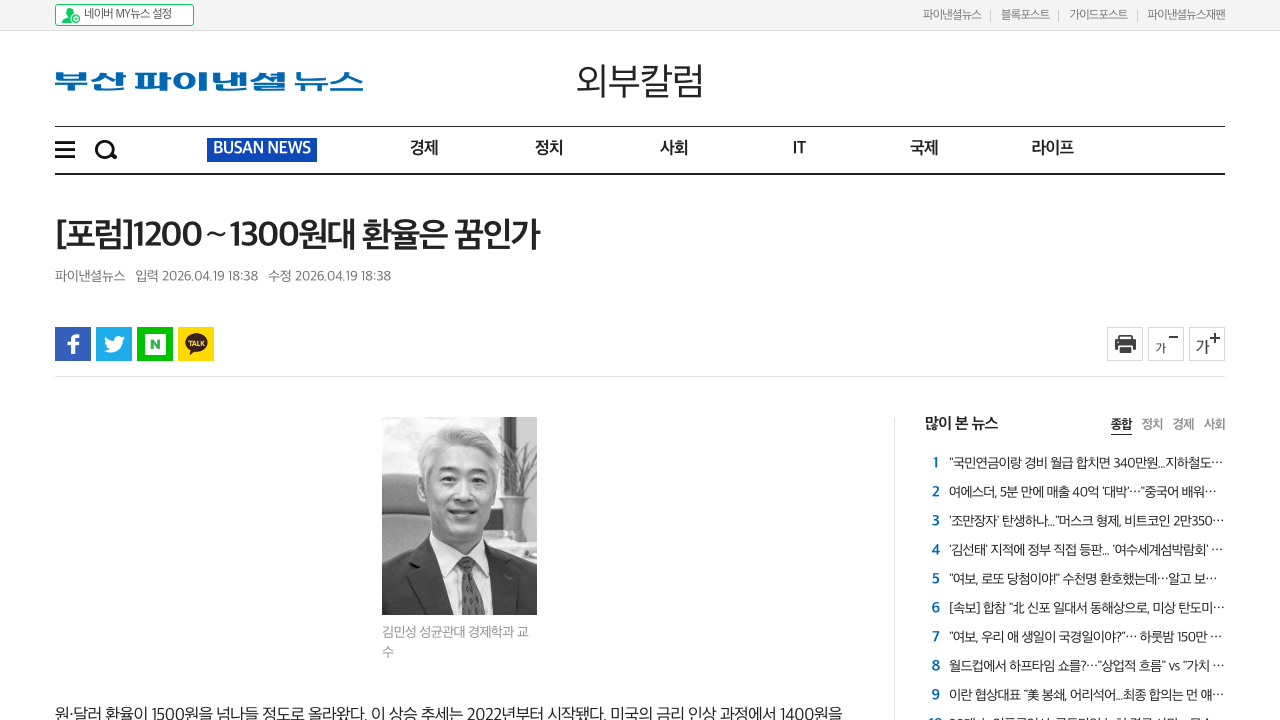This screenshot has width=1280, height=720.
Task: Share article on Naver
Action: [155, 344]
